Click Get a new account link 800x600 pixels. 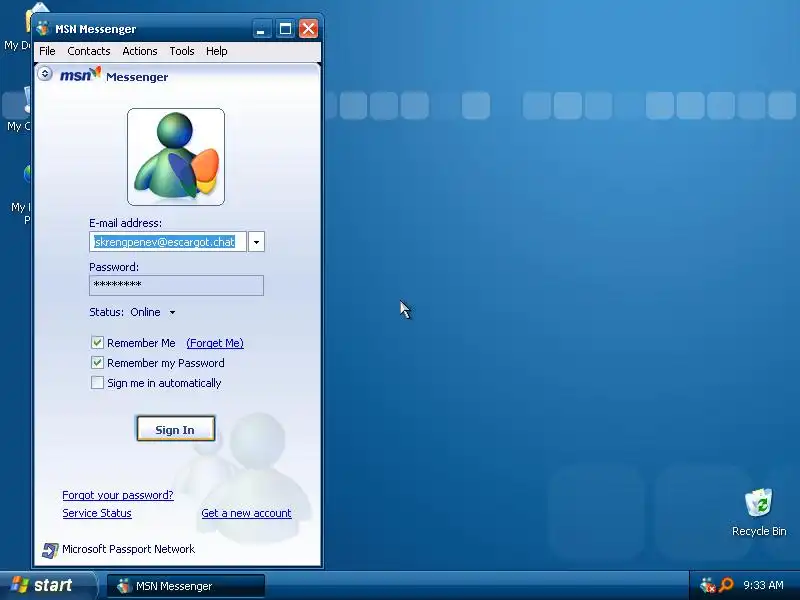click(246, 513)
